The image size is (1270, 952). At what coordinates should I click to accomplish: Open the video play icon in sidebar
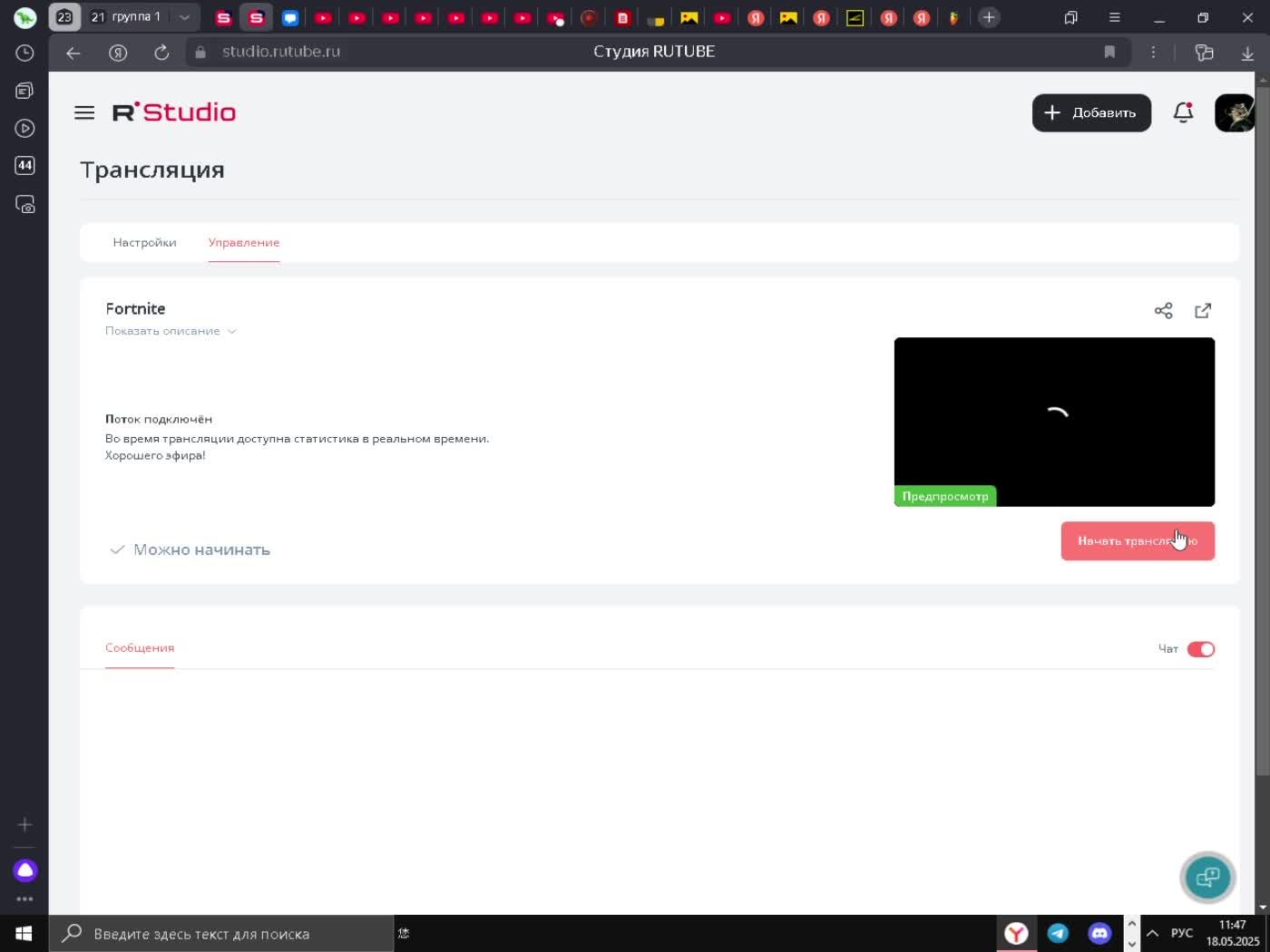click(24, 128)
